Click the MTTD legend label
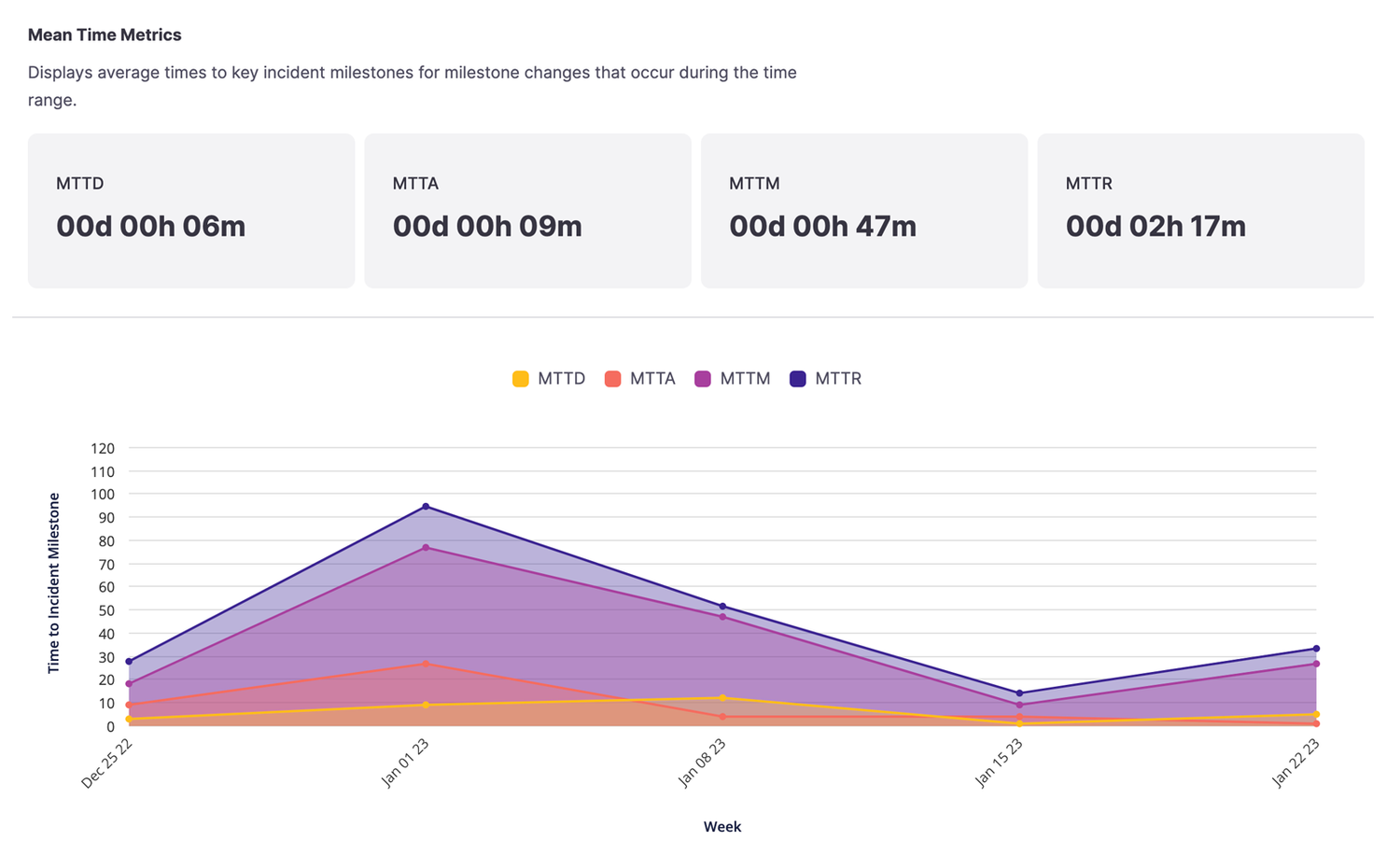 point(561,379)
